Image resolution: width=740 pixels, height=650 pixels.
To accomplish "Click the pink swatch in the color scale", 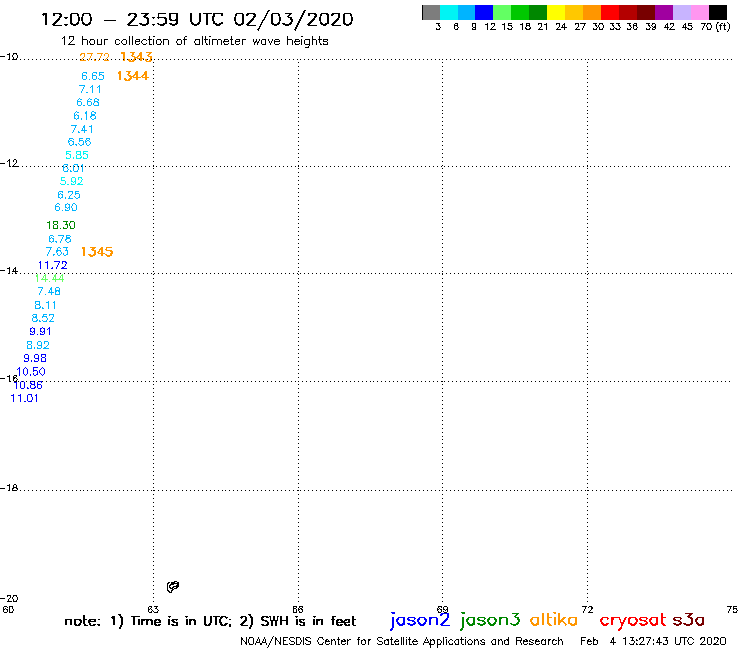I will point(699,12).
